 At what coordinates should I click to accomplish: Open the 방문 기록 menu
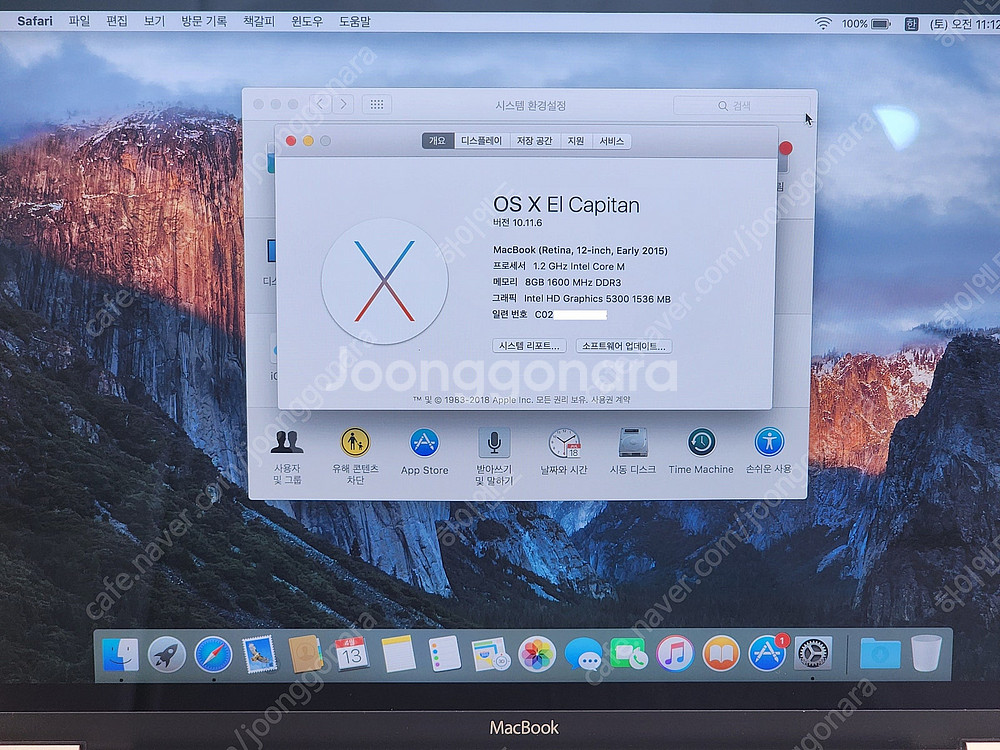(x=203, y=21)
